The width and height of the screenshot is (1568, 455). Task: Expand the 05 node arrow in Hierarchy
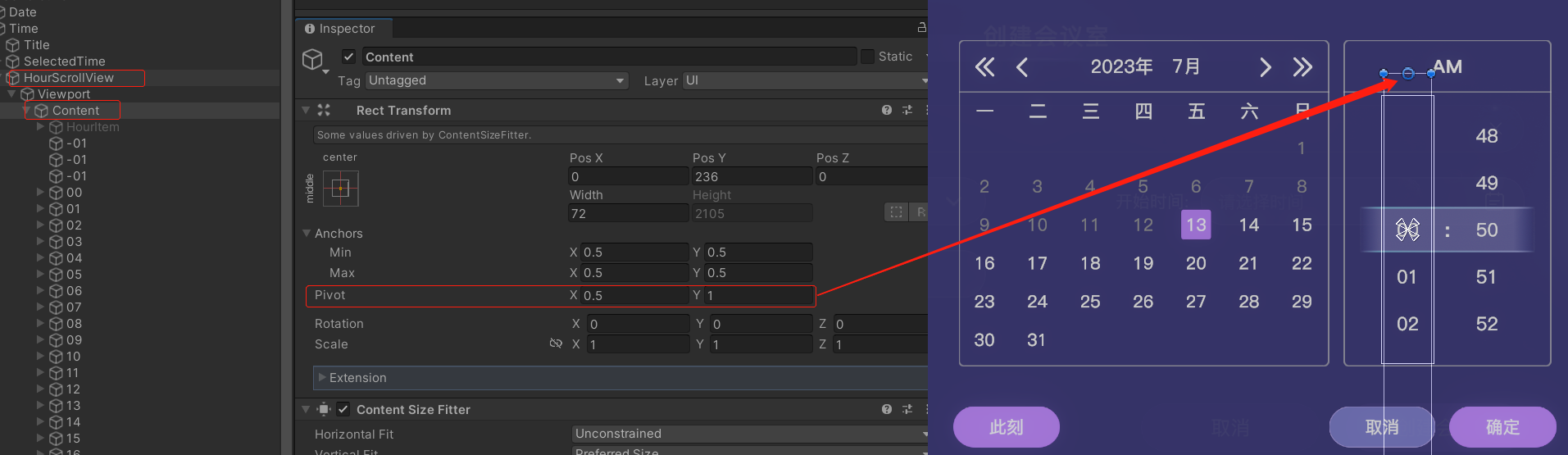click(x=40, y=275)
